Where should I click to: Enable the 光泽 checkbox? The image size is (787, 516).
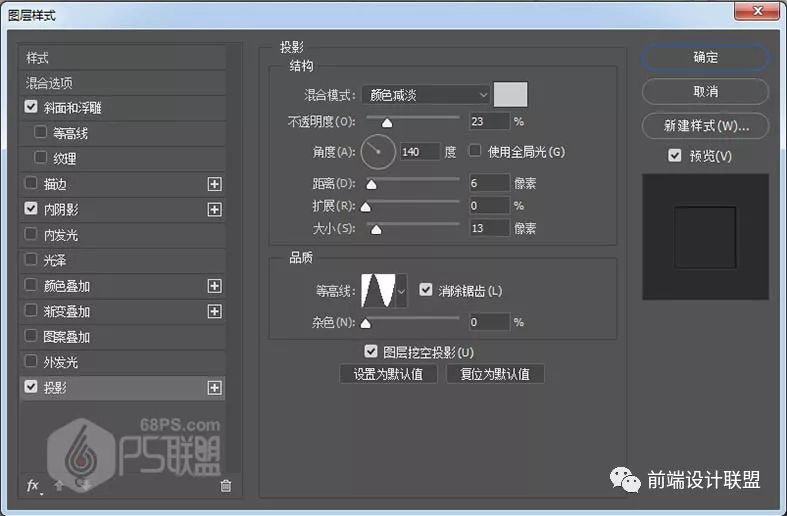pos(31,259)
